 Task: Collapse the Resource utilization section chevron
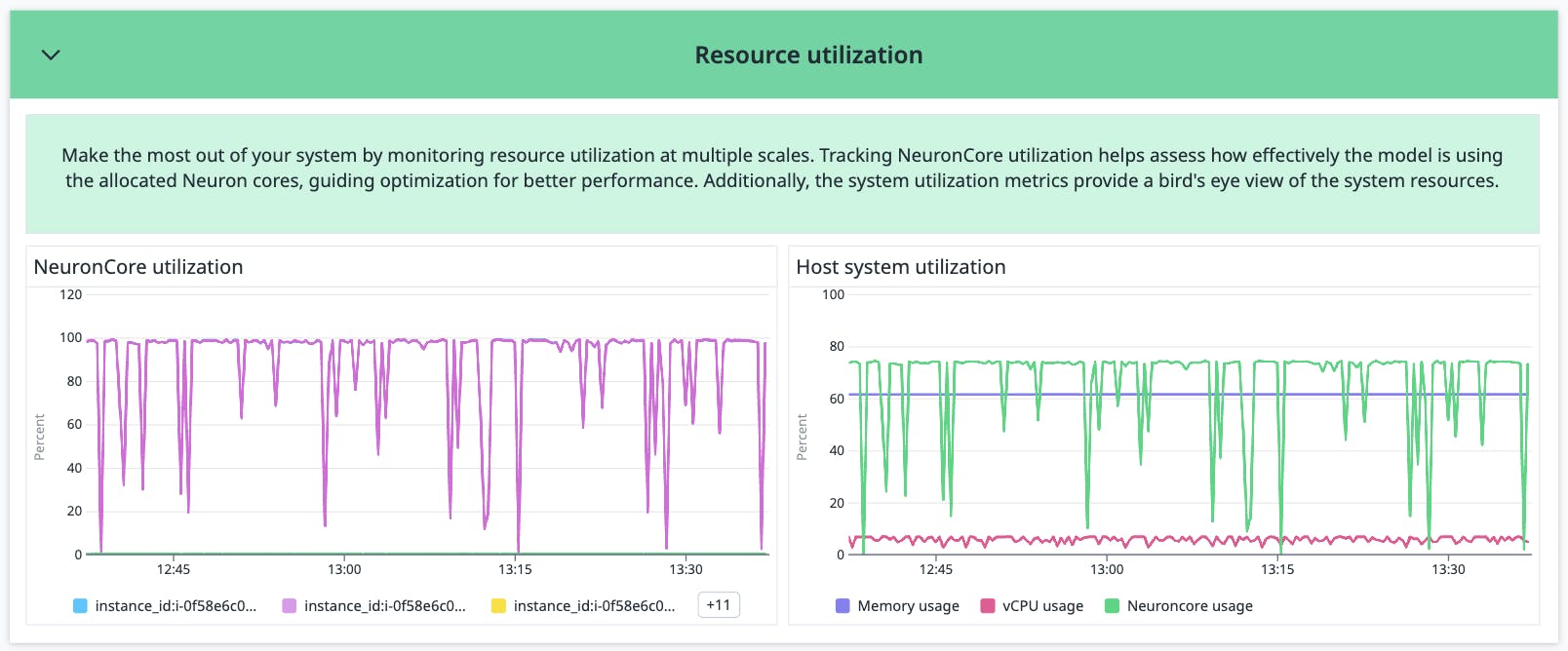51,56
